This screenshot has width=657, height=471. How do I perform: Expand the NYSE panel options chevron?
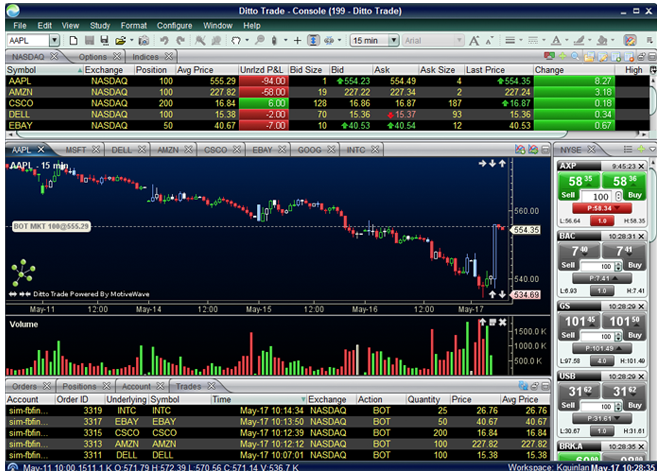point(652,149)
